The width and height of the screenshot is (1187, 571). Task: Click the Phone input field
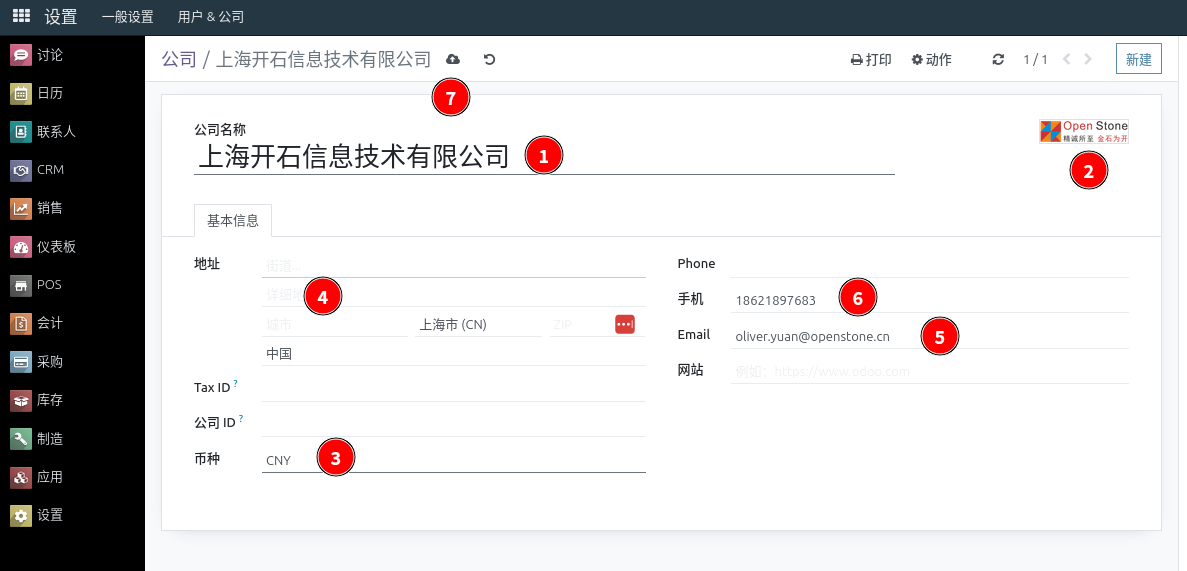click(x=930, y=264)
